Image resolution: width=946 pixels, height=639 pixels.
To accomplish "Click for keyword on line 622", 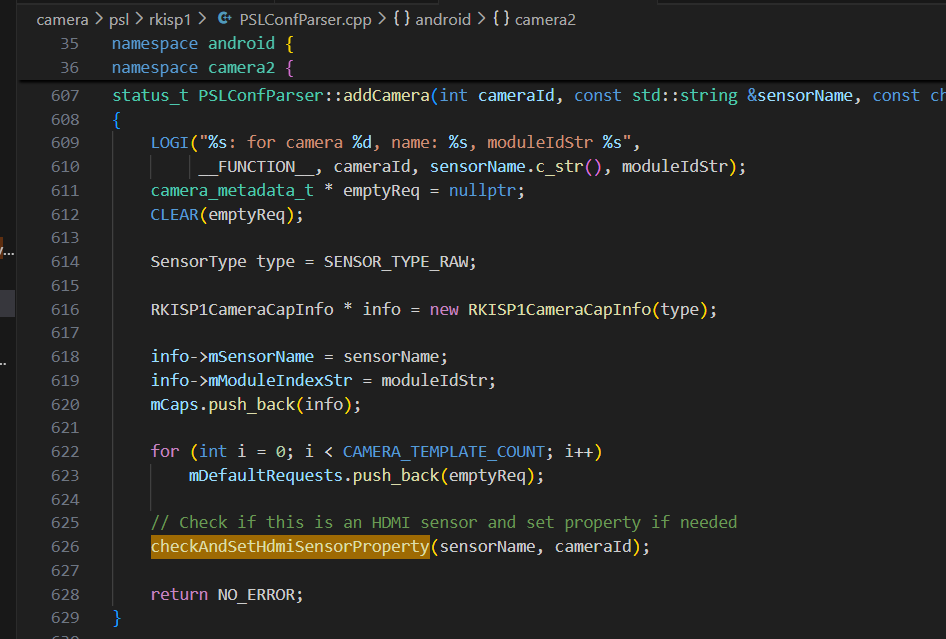I will 165,452.
